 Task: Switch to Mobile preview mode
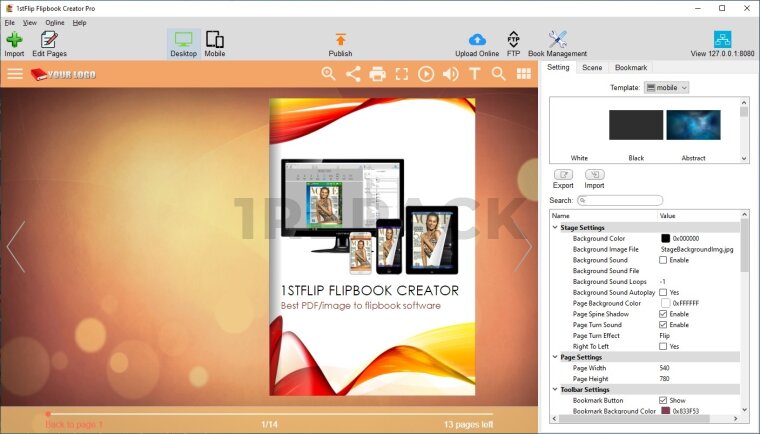215,44
